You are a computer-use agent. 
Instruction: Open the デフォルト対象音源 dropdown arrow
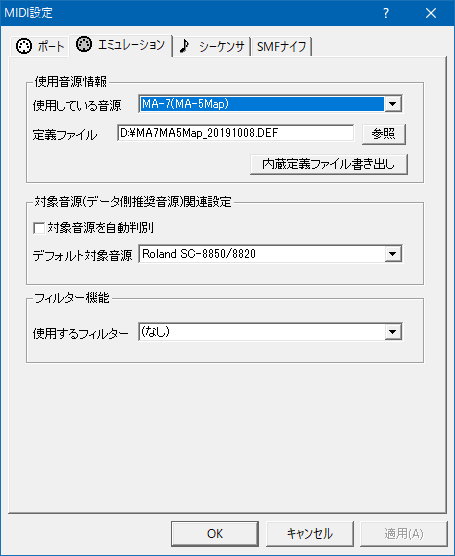coord(393,254)
